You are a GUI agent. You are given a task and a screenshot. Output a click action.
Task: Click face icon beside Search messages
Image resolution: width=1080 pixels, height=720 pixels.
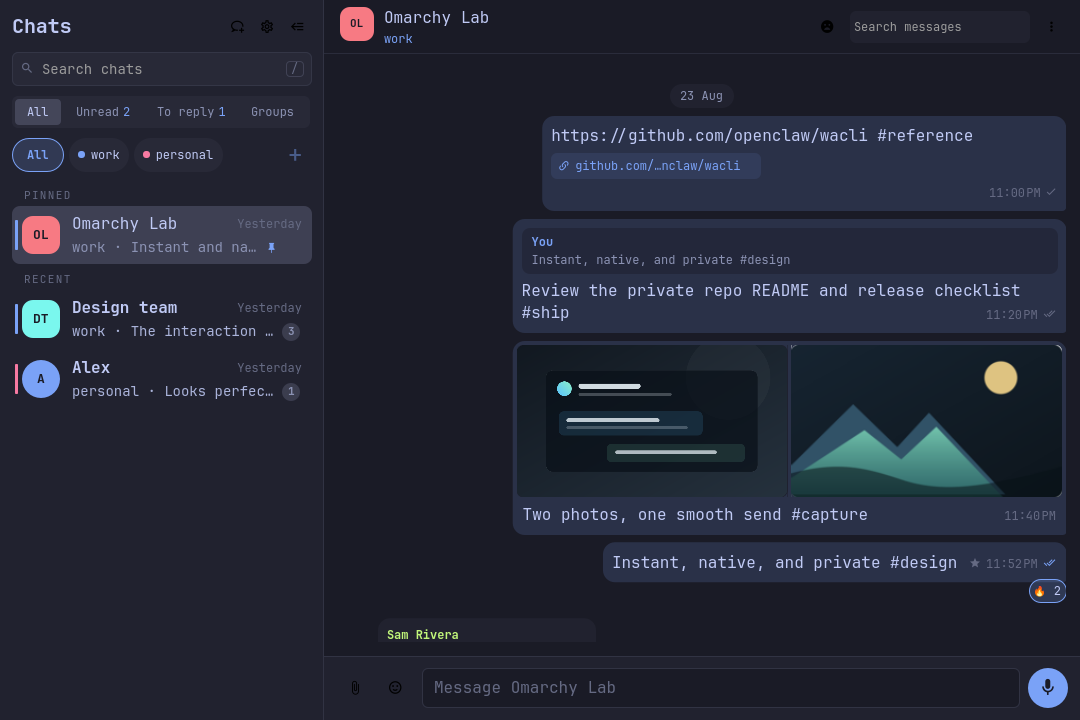pyautogui.click(x=827, y=27)
